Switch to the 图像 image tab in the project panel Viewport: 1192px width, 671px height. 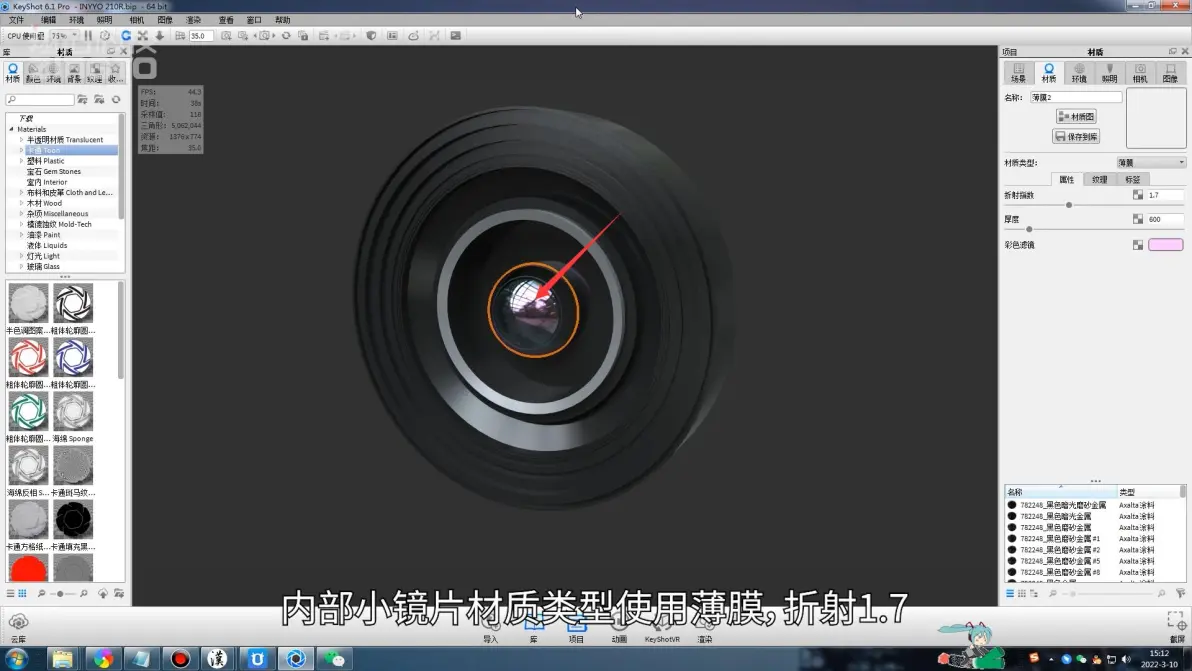[1170, 73]
